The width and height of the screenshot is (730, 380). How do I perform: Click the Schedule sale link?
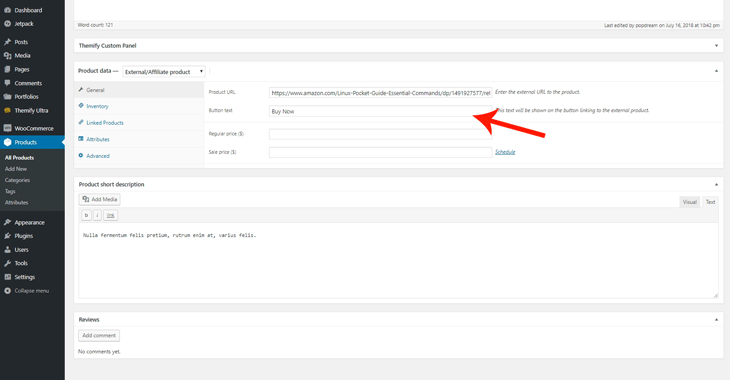[505, 152]
